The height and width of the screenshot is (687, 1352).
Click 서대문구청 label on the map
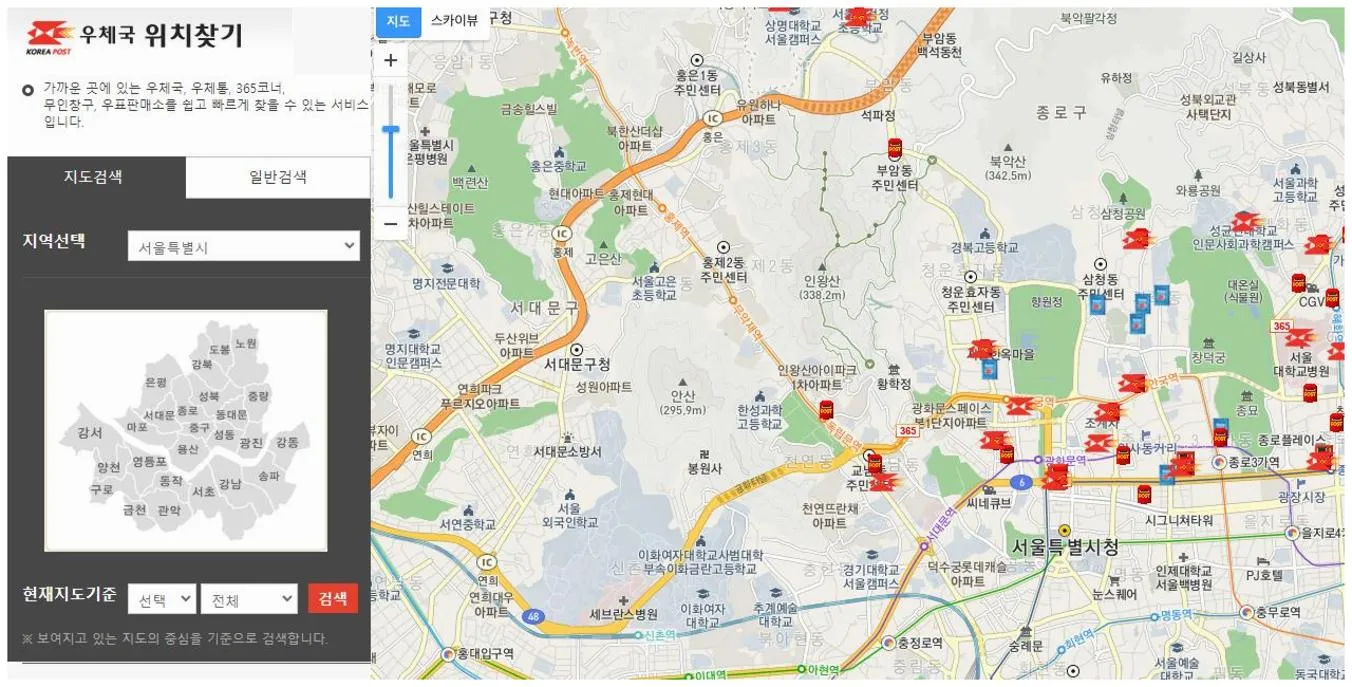click(x=576, y=364)
